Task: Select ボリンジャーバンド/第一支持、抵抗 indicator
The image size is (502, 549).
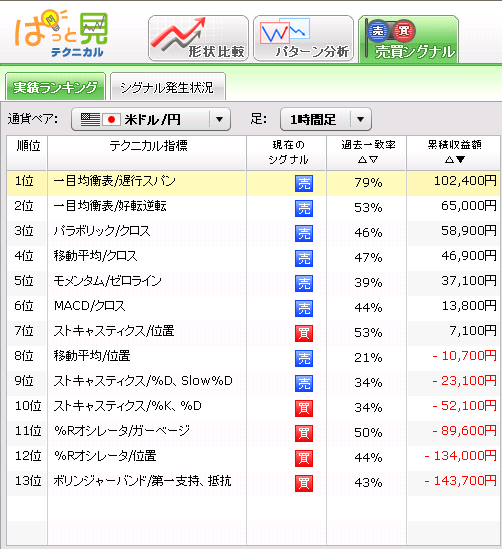Action: tap(142, 481)
